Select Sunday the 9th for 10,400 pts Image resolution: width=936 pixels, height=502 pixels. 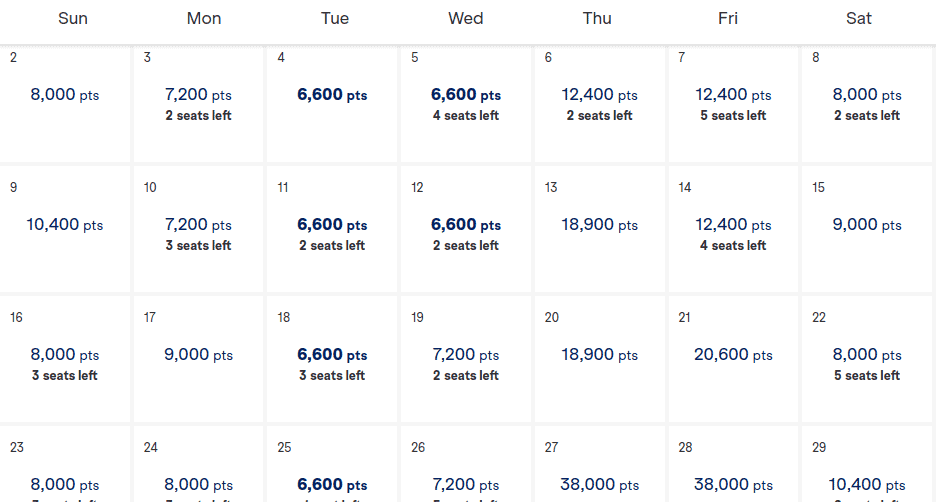66,229
